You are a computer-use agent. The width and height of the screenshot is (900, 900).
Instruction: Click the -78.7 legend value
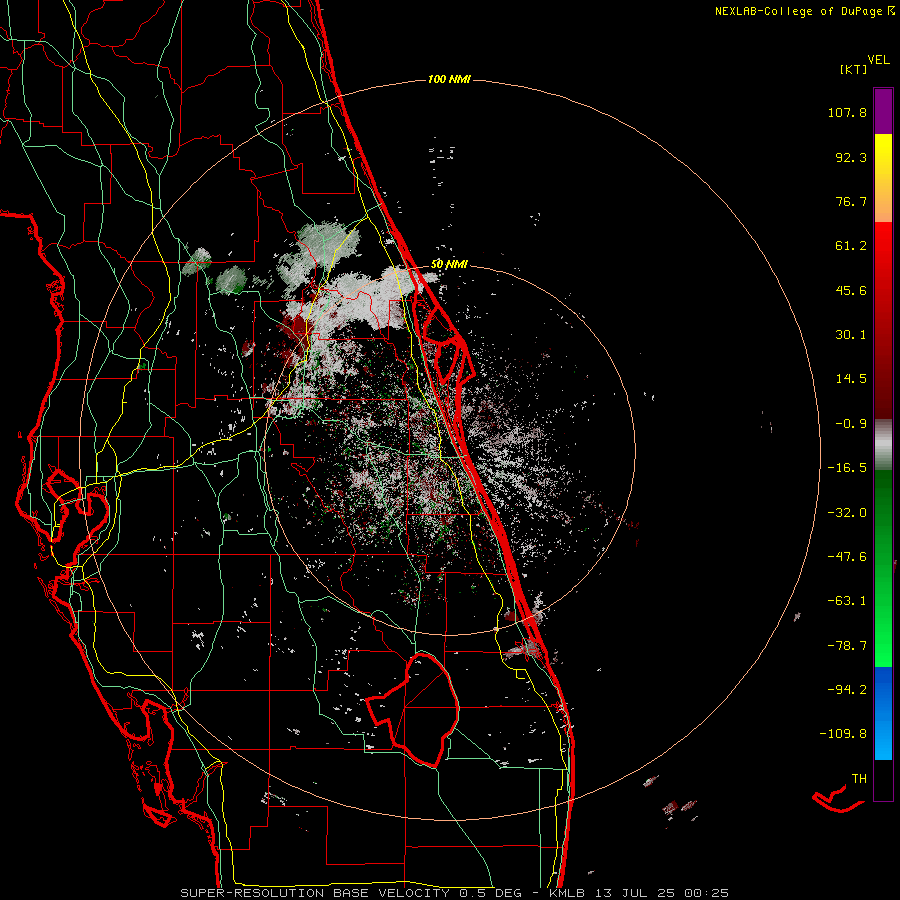click(847, 646)
